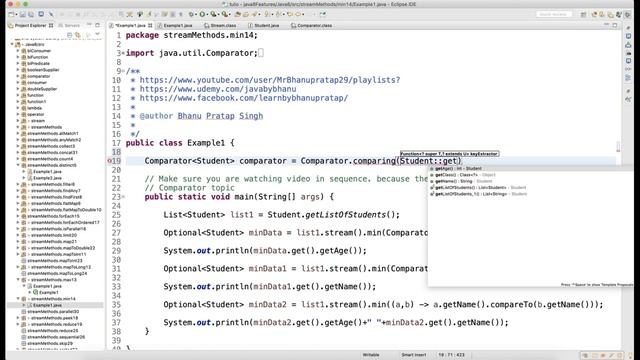Click the New file wizard toolbar icon
Viewport: 640px width, 360px height.
12,14
